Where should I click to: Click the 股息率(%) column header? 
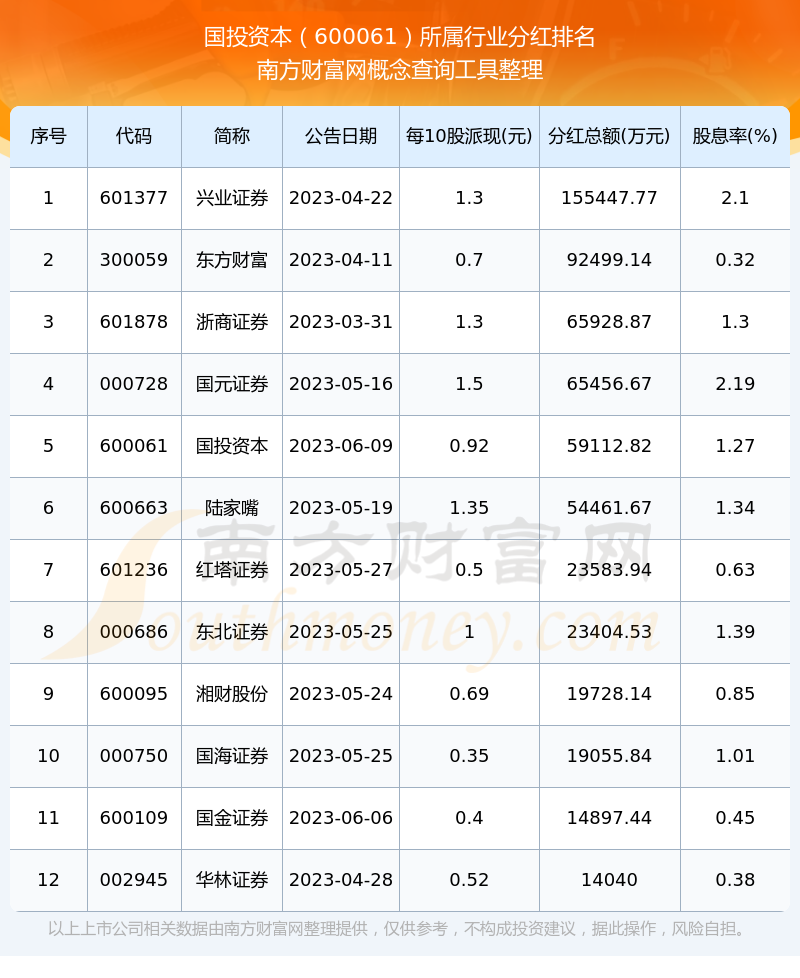[x=735, y=136]
